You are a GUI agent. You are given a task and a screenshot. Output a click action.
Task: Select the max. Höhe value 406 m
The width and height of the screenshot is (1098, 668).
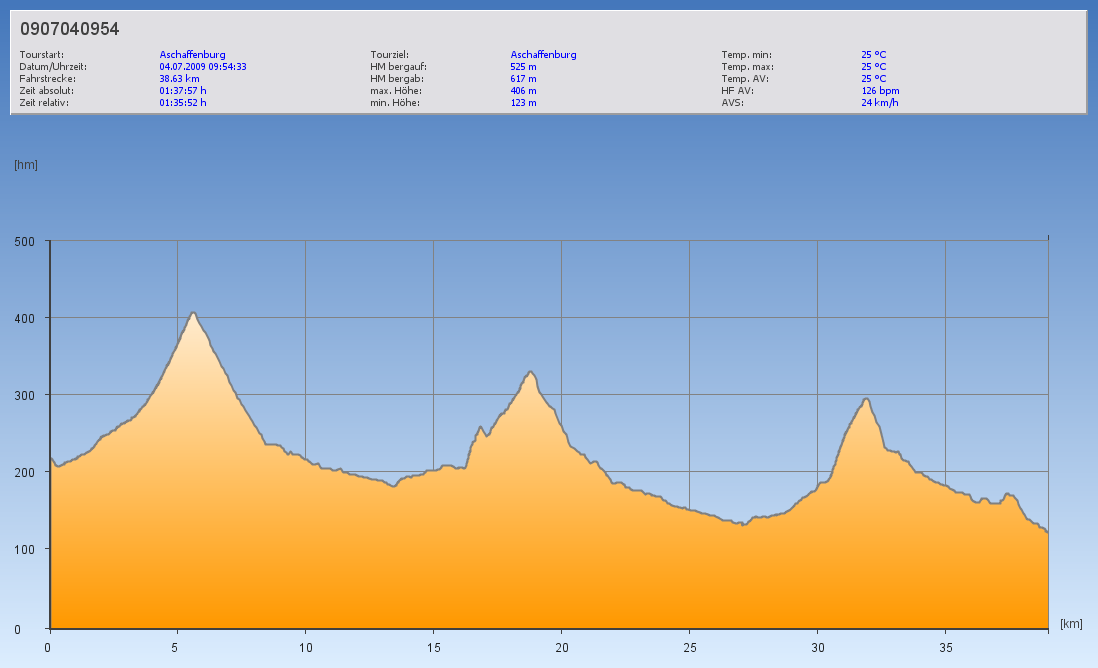click(x=523, y=91)
